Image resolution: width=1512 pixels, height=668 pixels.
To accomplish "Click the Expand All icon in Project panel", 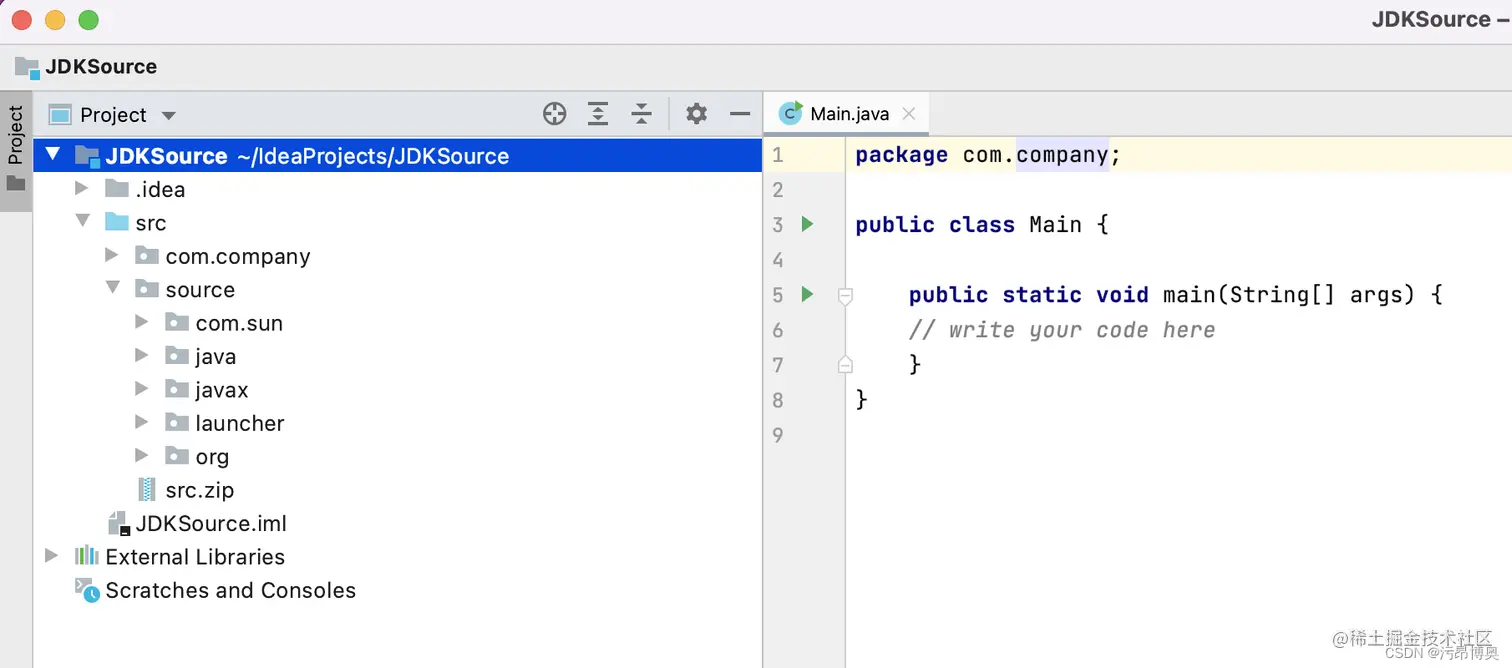I will pos(598,114).
